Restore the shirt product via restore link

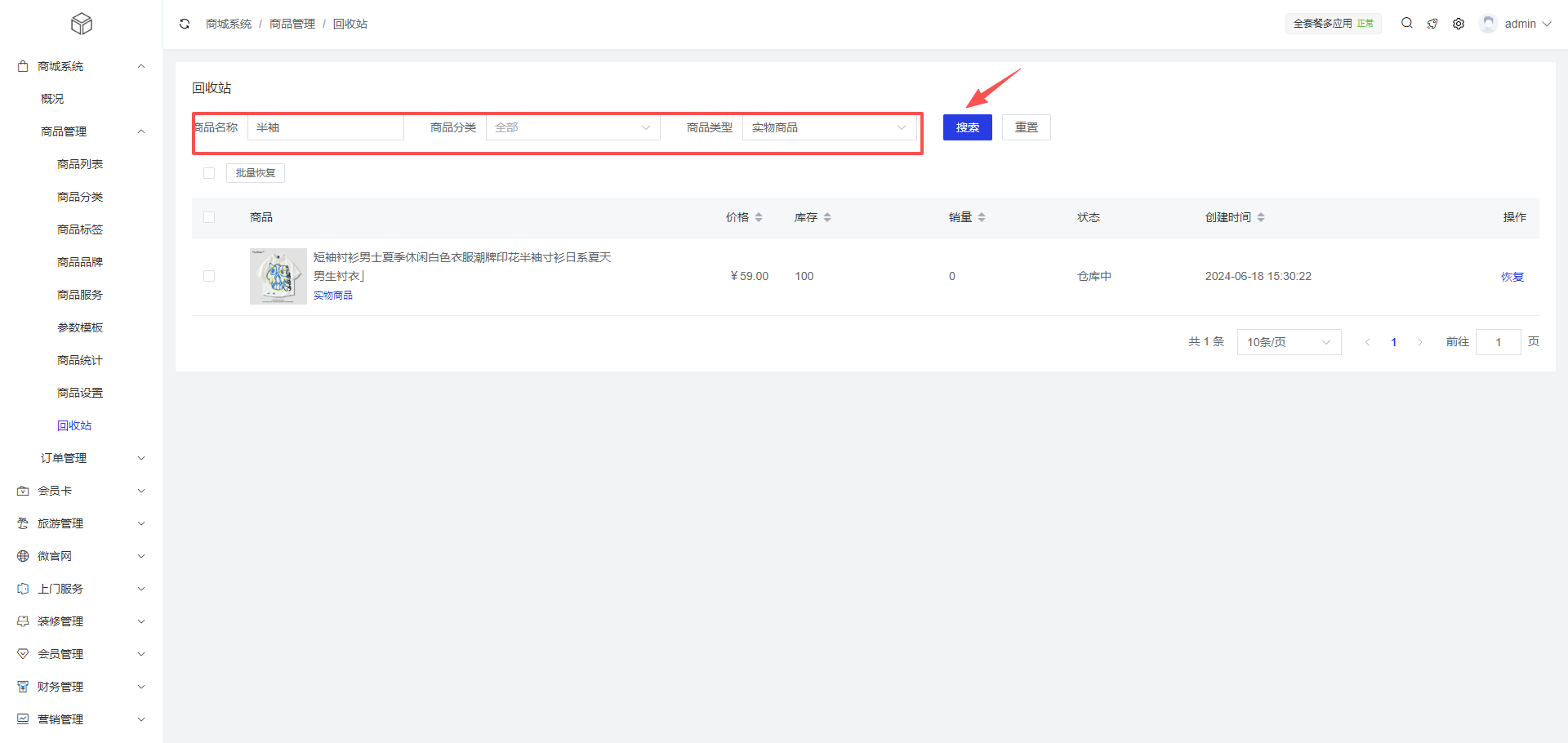pos(1512,277)
